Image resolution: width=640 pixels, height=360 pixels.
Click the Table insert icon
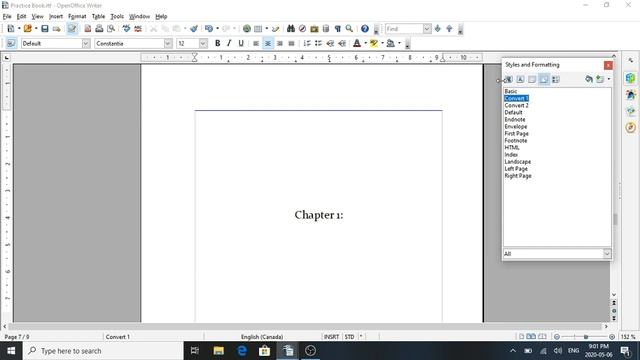[x=258, y=29]
